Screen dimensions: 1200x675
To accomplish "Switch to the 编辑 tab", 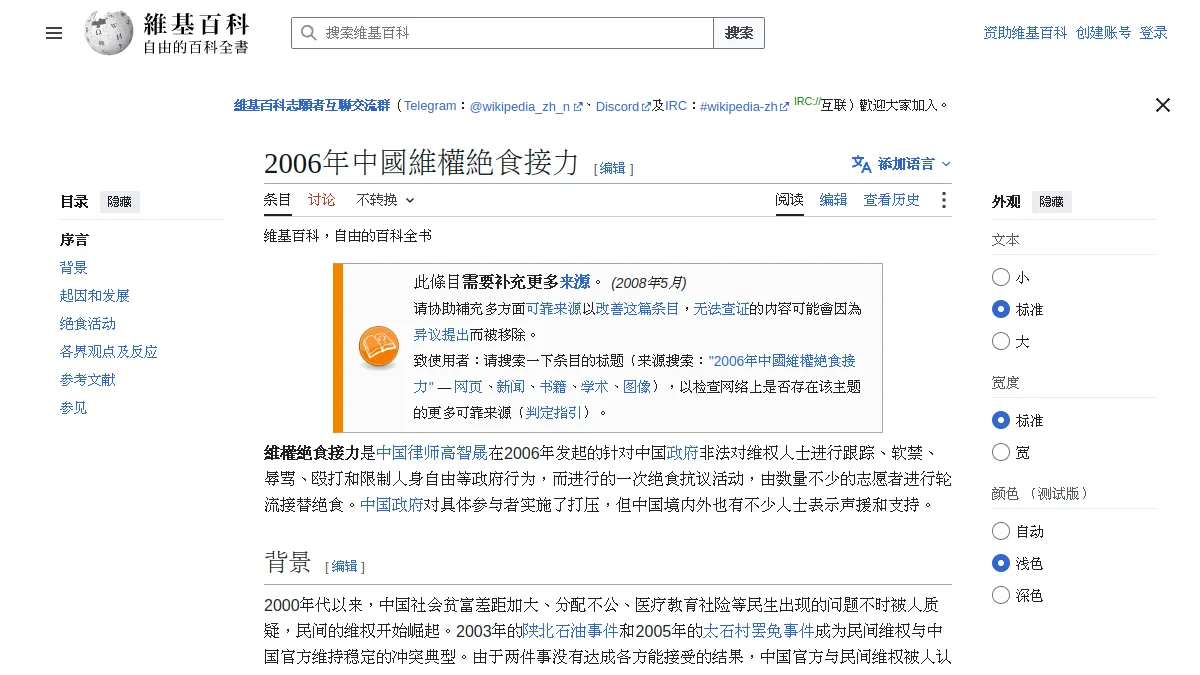I will [834, 200].
